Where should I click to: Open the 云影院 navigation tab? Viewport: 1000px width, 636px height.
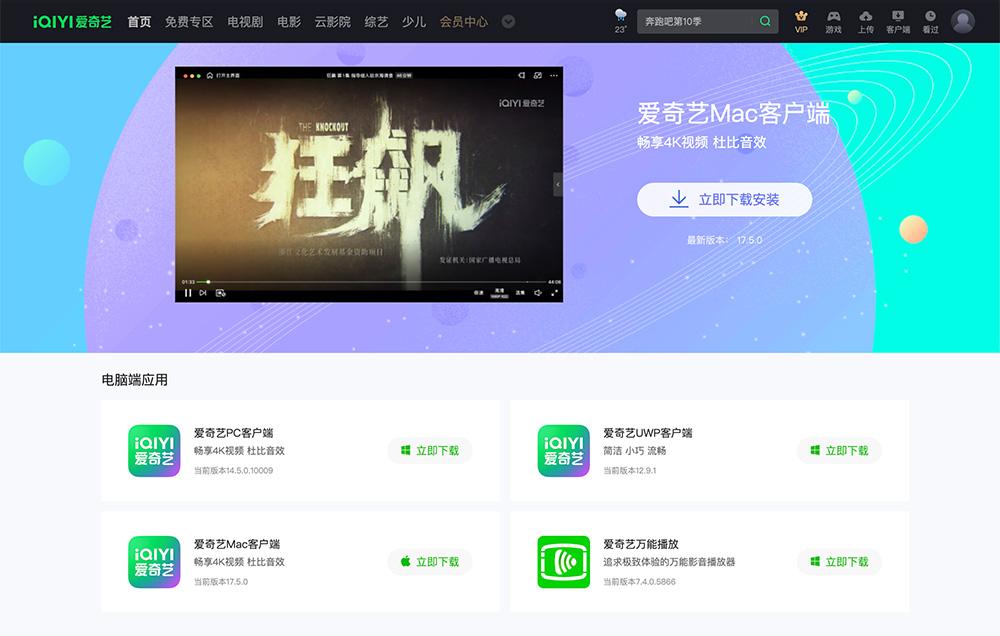pos(332,22)
